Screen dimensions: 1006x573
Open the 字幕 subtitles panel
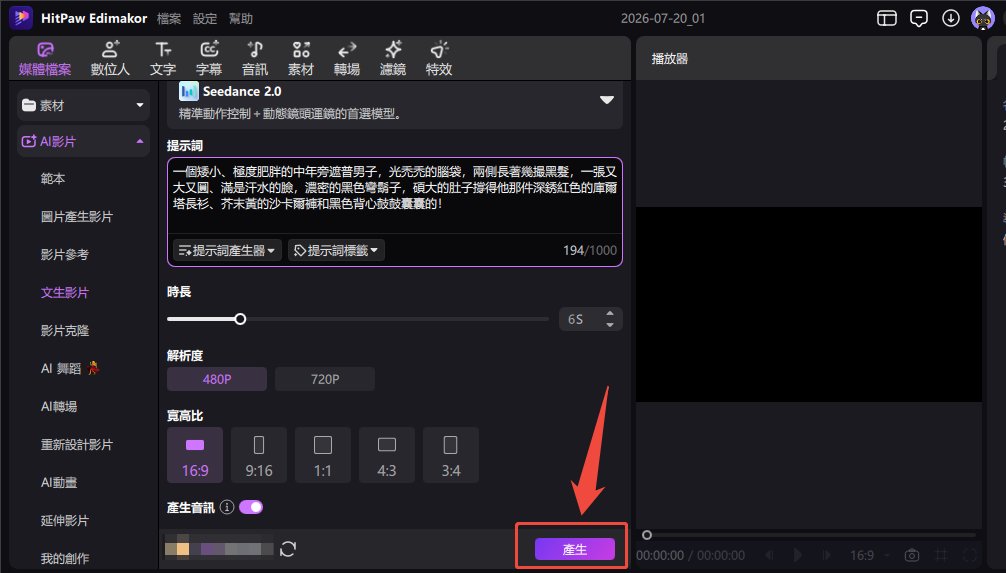pyautogui.click(x=209, y=58)
